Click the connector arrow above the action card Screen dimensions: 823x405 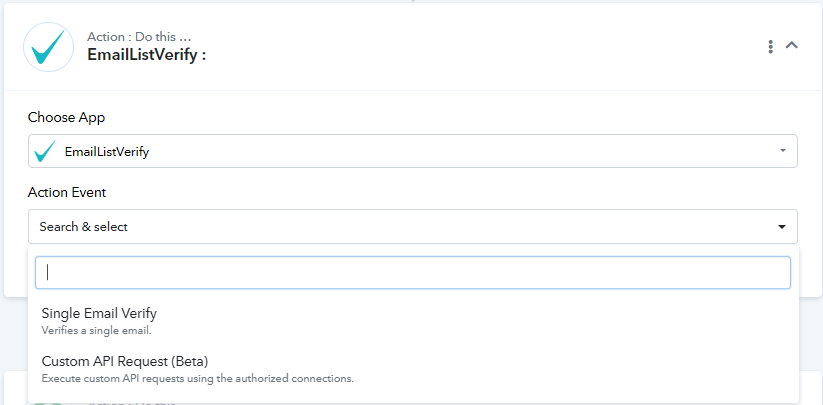click(413, 1)
